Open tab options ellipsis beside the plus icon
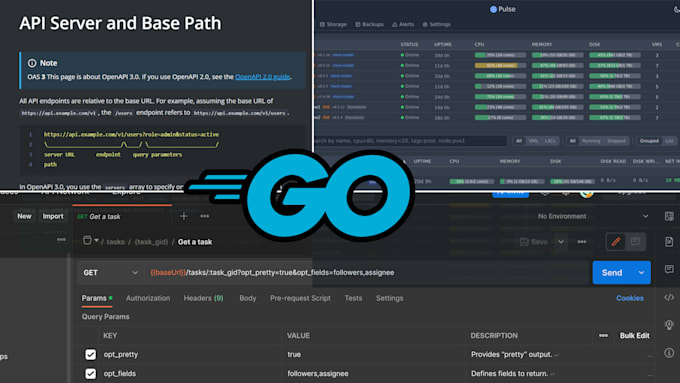 205,216
